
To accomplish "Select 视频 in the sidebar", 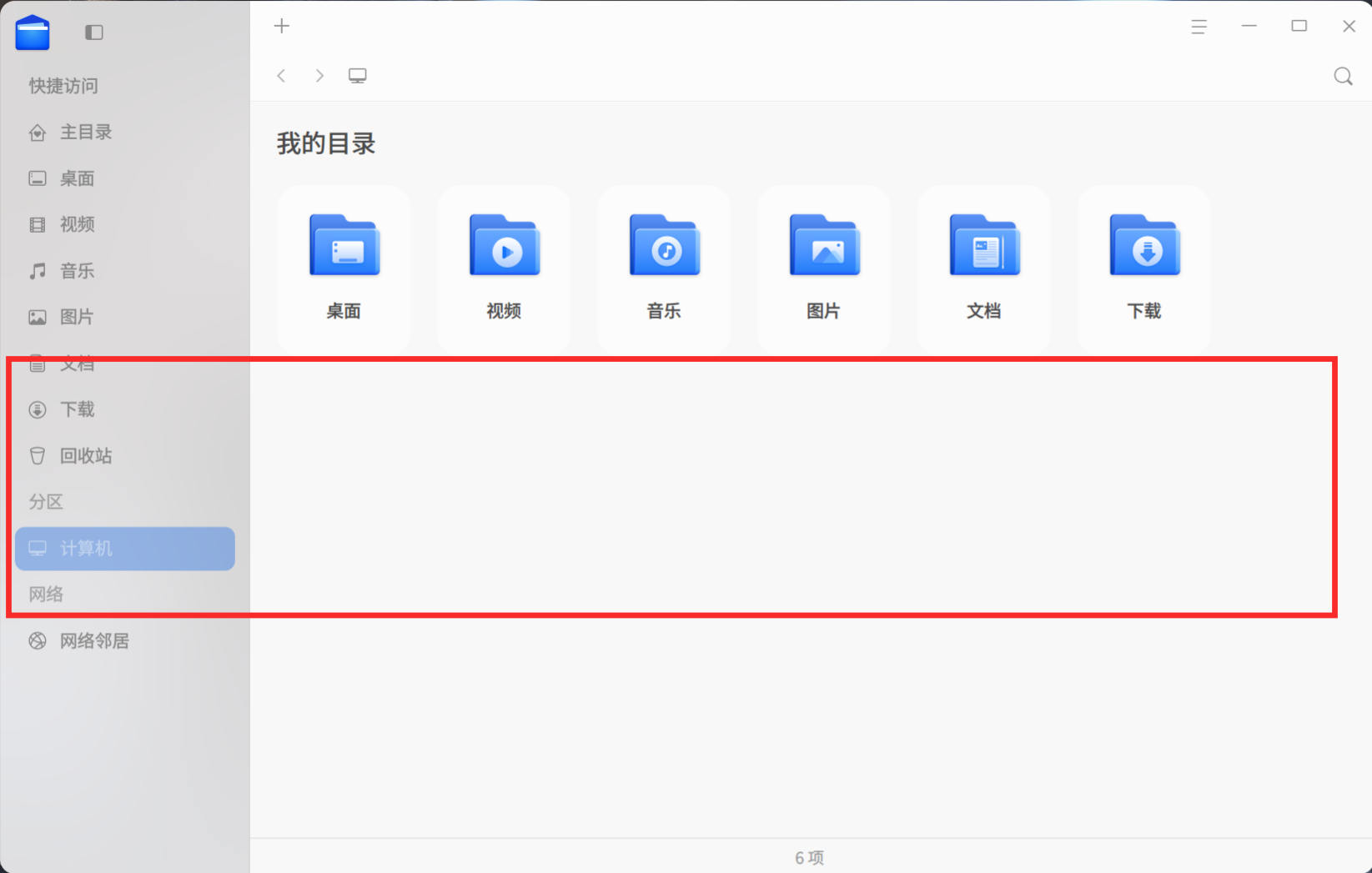I will pyautogui.click(x=125, y=224).
